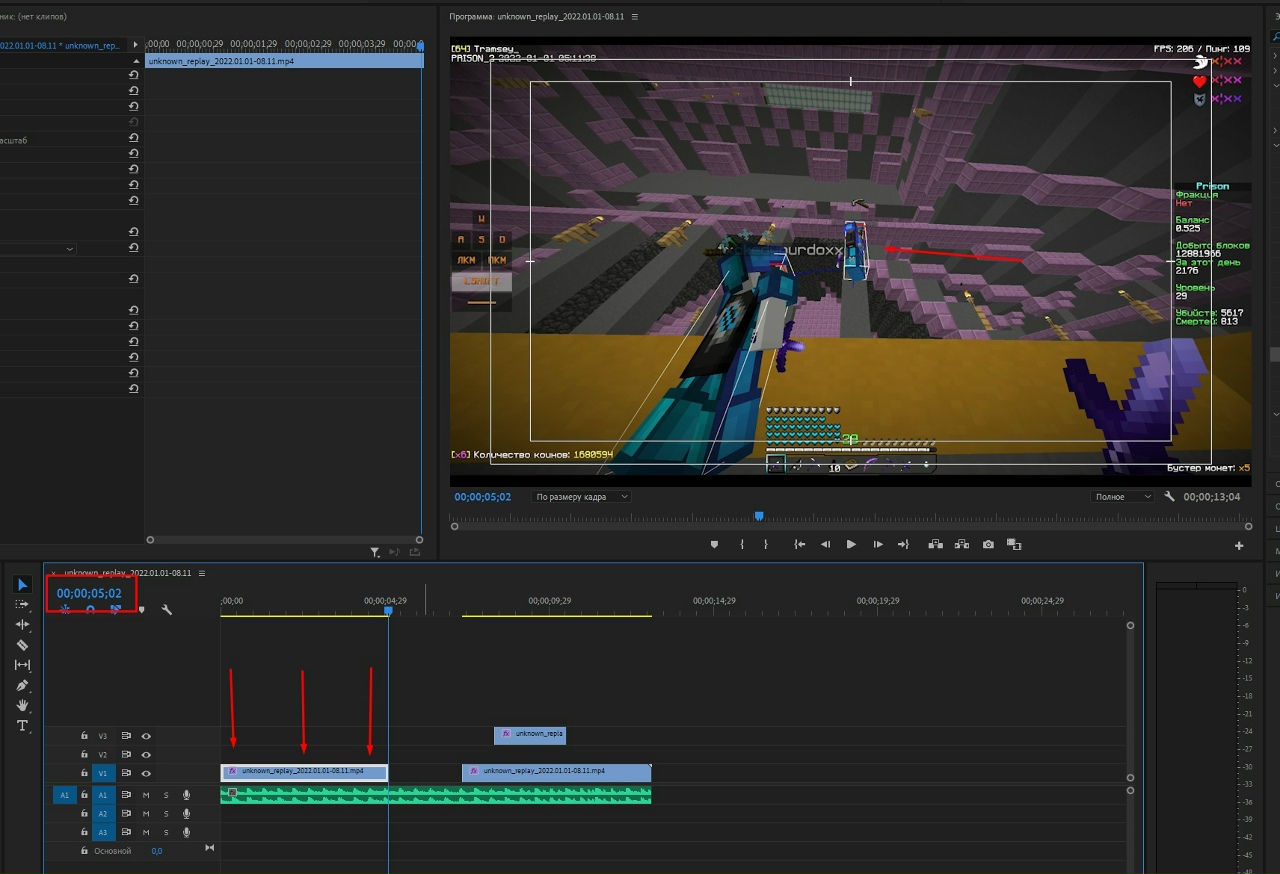This screenshot has height=874, width=1280.
Task: Open the zoom level dropdown 'По размеру кадра'
Action: pos(582,497)
